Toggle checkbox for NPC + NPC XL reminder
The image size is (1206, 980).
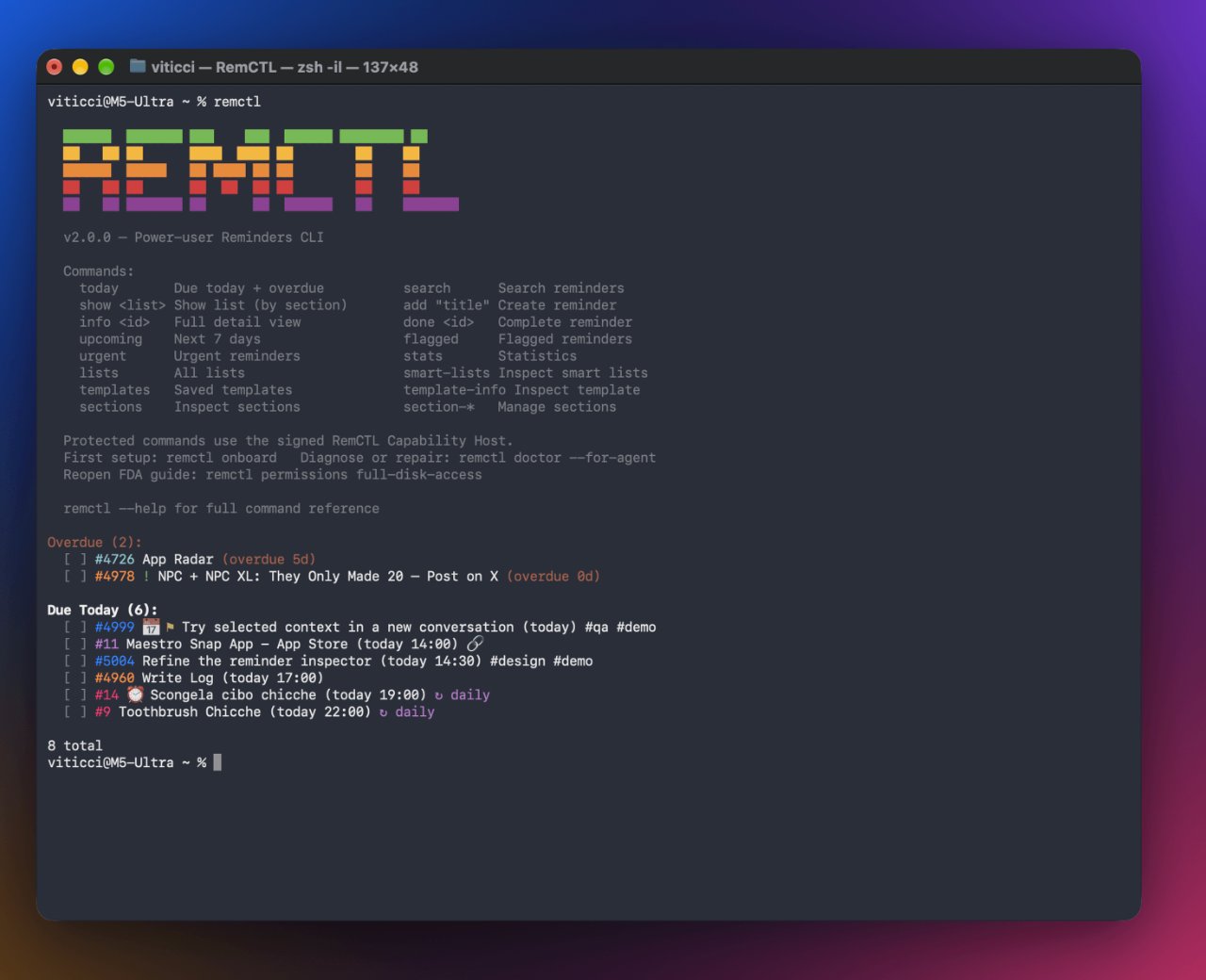75,577
